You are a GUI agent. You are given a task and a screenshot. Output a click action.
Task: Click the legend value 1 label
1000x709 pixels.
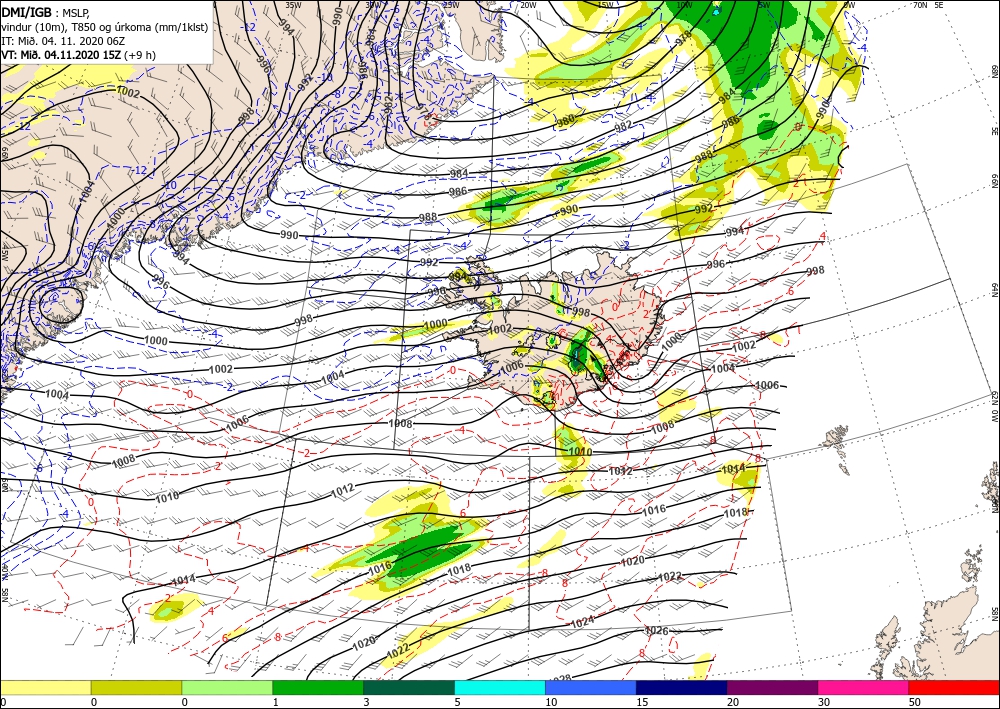click(276, 702)
